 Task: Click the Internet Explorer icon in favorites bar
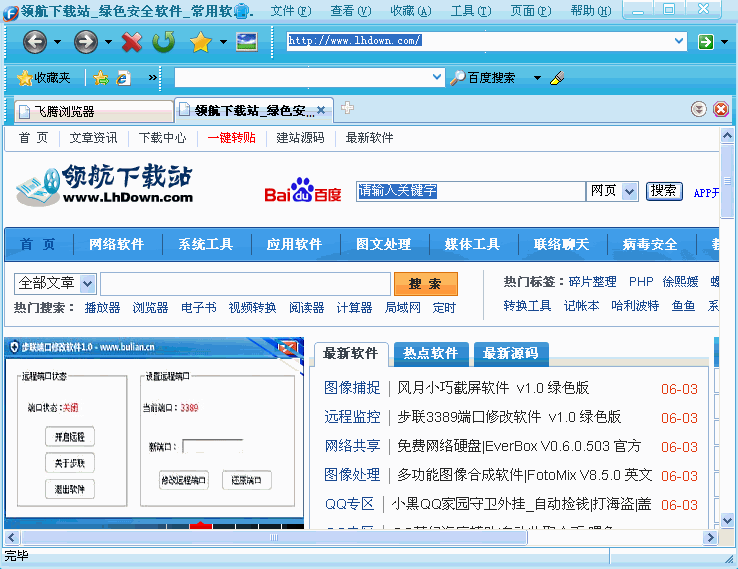click(123, 78)
